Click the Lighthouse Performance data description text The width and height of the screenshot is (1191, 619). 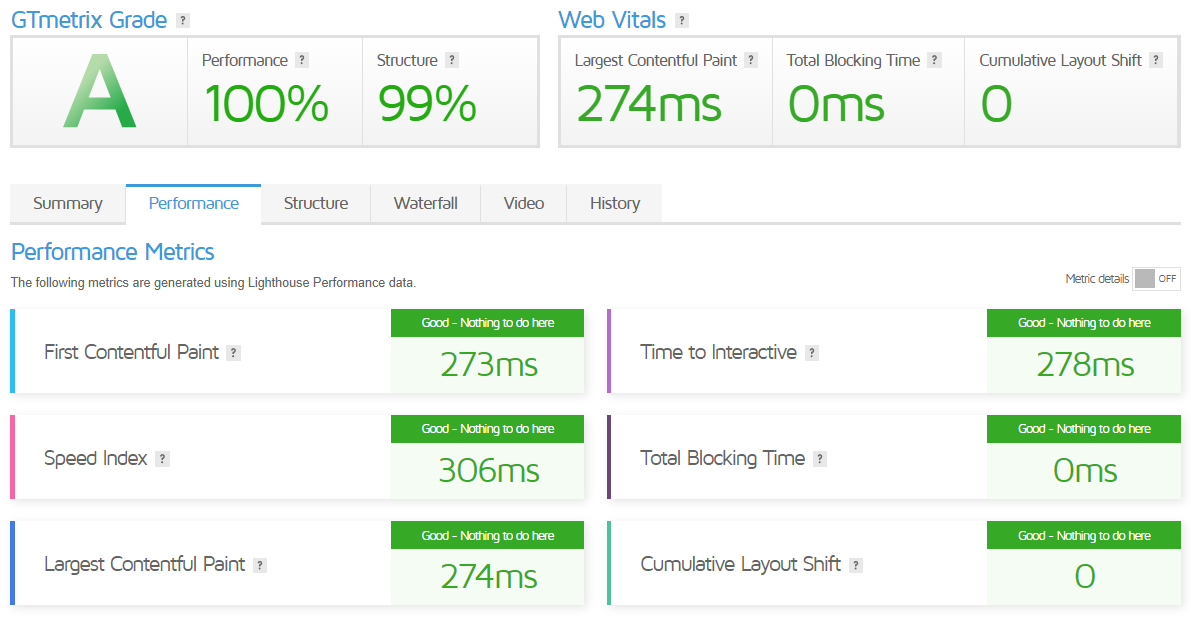click(x=213, y=283)
